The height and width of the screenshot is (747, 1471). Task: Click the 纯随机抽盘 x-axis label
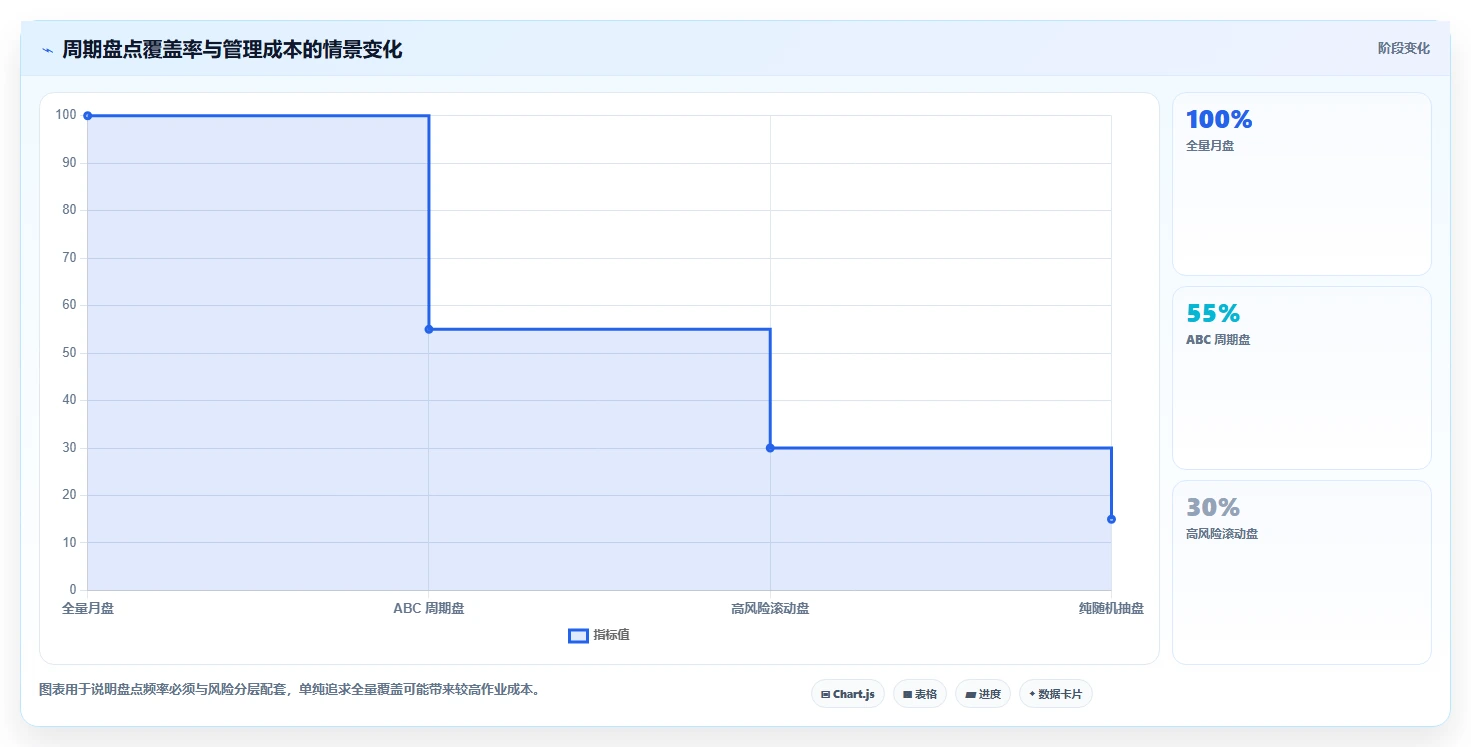tap(1111, 608)
